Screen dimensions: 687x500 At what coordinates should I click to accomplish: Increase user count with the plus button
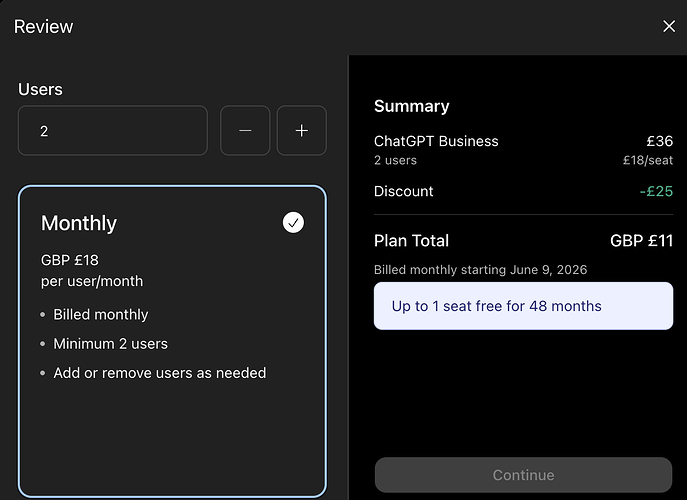(301, 131)
